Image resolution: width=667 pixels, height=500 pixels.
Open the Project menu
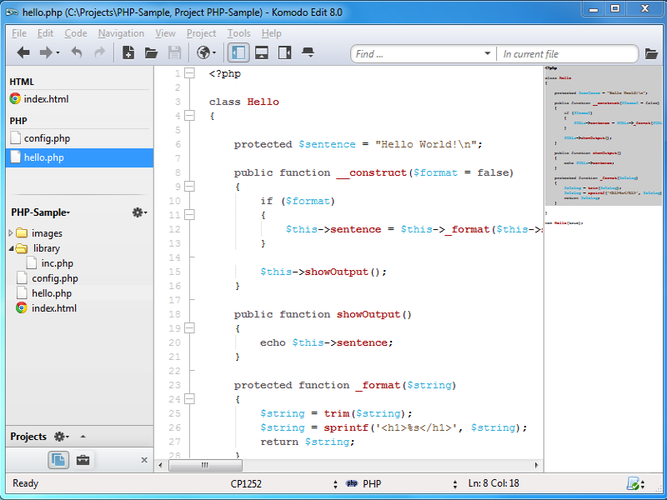tap(201, 33)
